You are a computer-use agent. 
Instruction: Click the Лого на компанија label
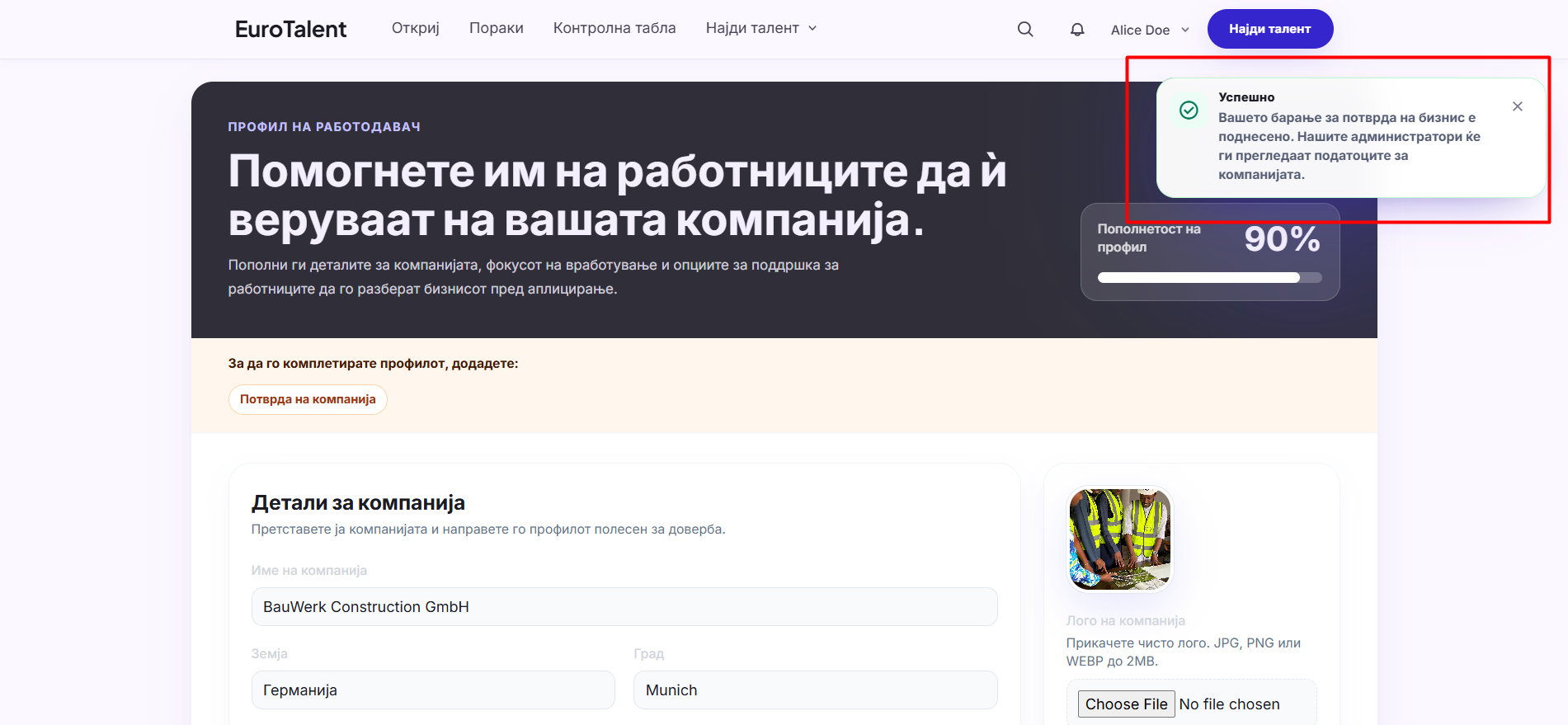(1125, 620)
